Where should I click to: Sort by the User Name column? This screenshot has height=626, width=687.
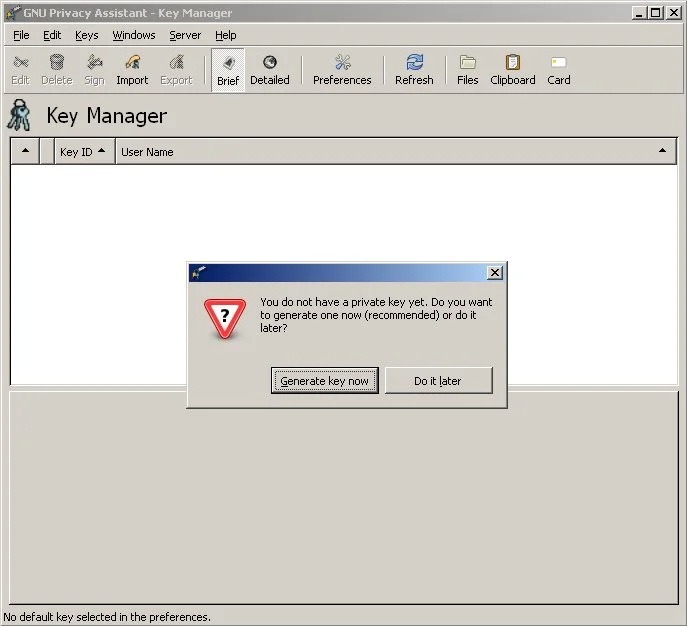tap(396, 152)
